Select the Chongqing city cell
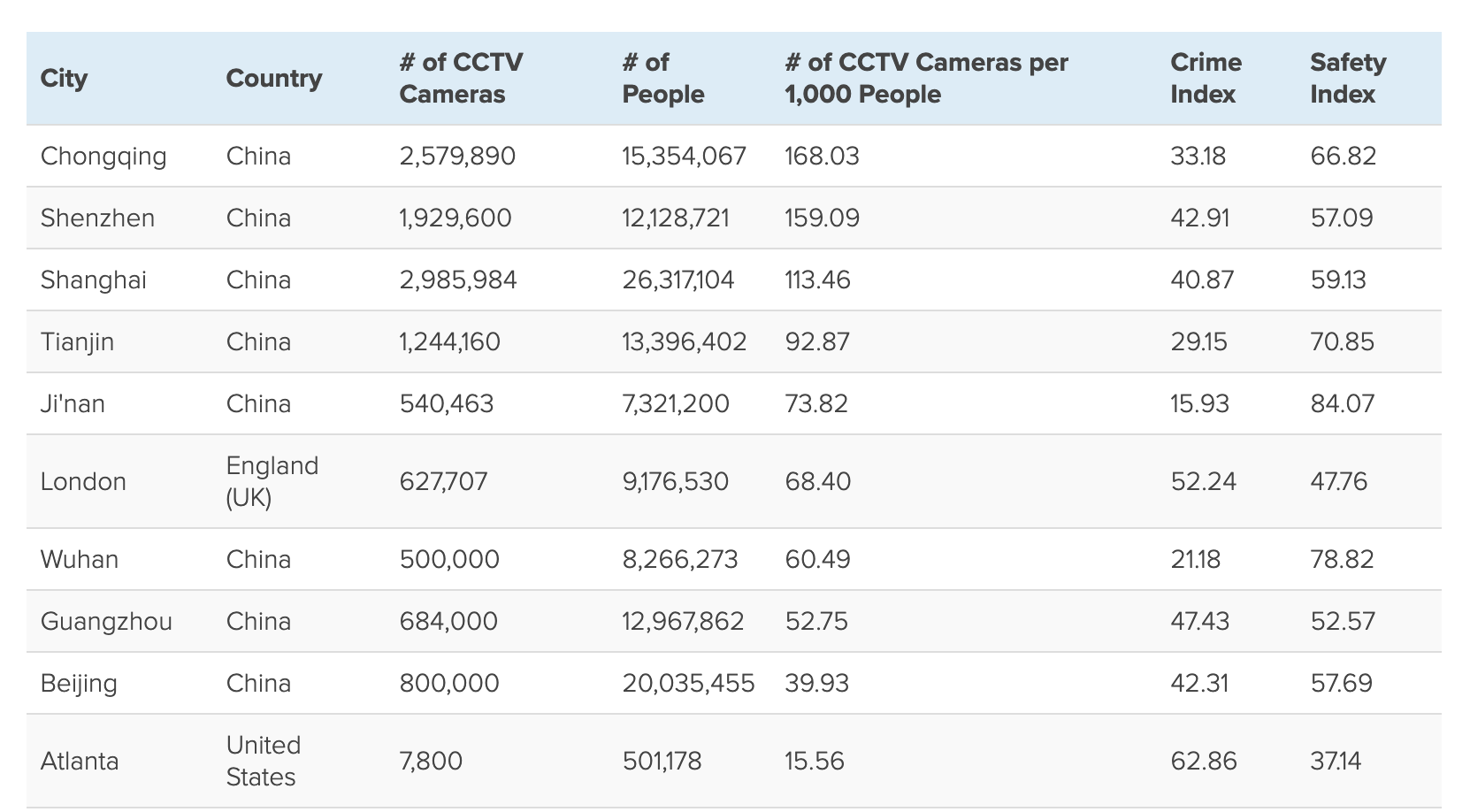 click(103, 157)
